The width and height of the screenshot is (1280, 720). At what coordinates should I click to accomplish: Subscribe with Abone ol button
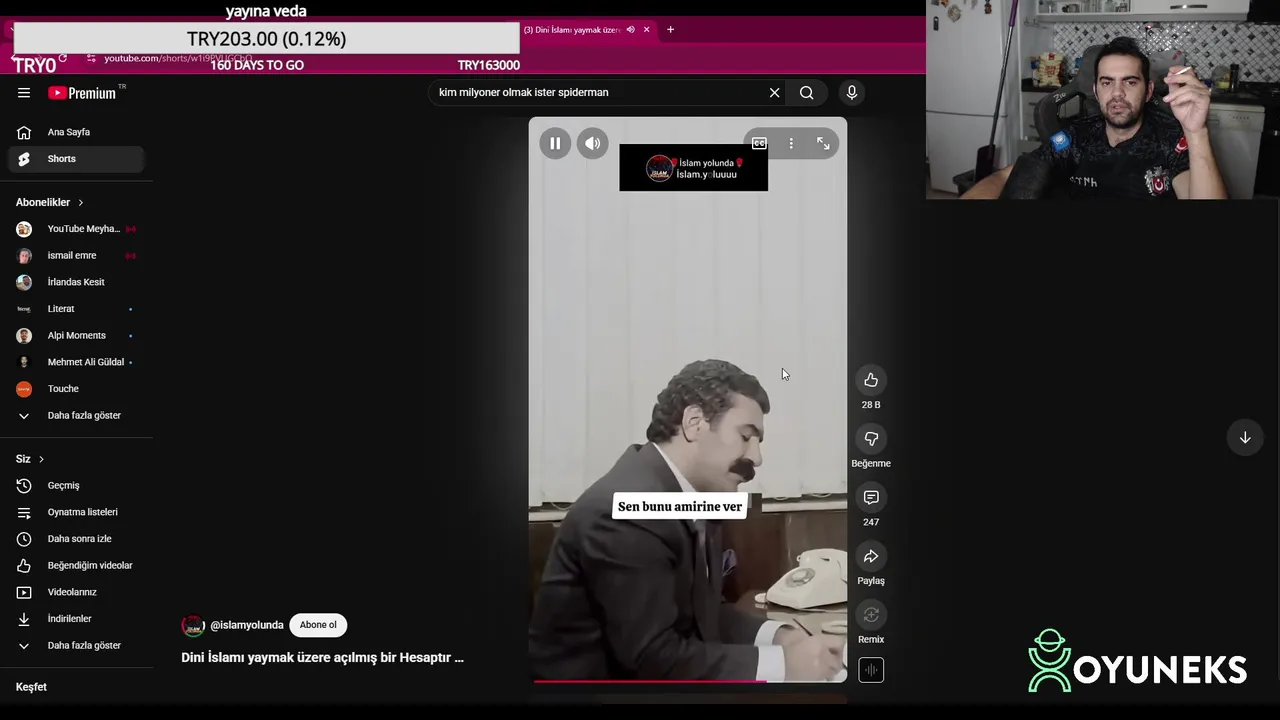[x=318, y=625]
